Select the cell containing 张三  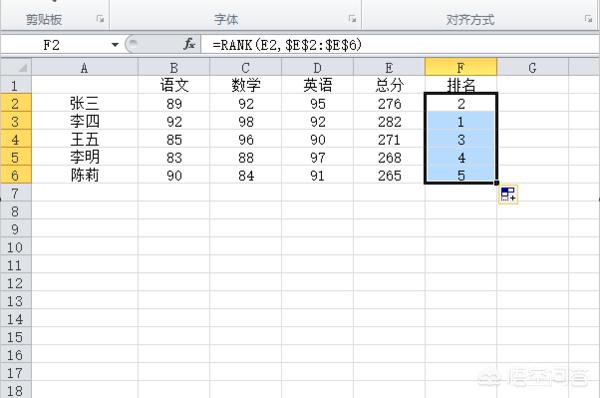85,103
